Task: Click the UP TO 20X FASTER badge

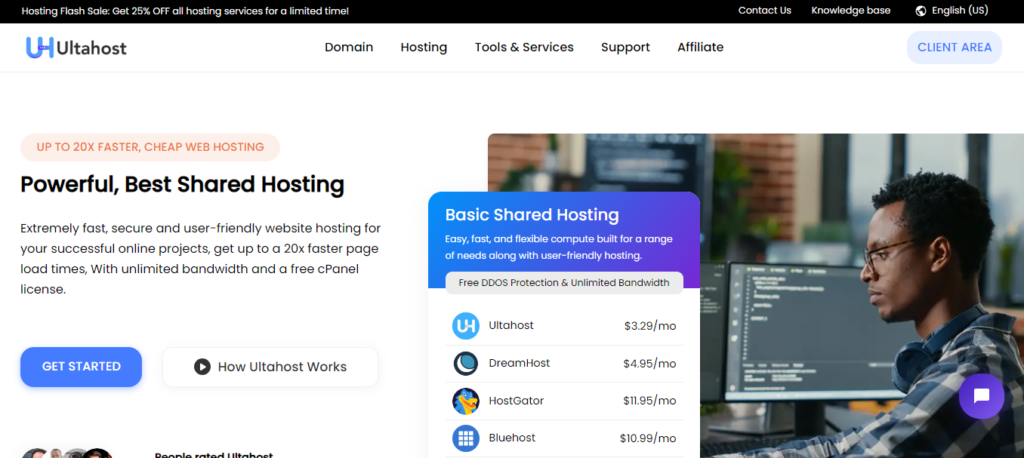Action: [150, 147]
